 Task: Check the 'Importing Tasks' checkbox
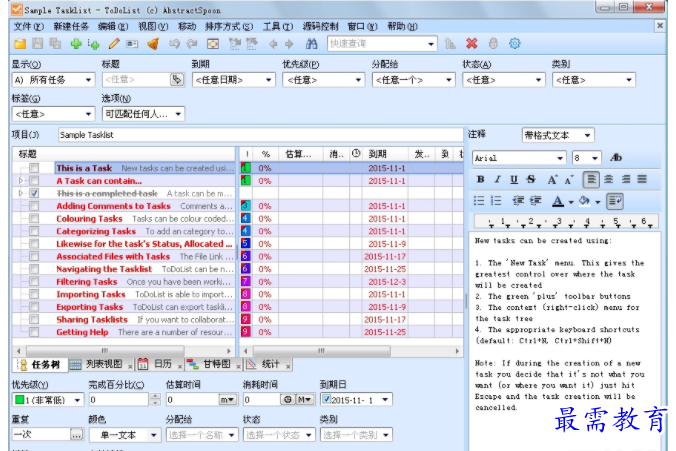pyautogui.click(x=34, y=294)
